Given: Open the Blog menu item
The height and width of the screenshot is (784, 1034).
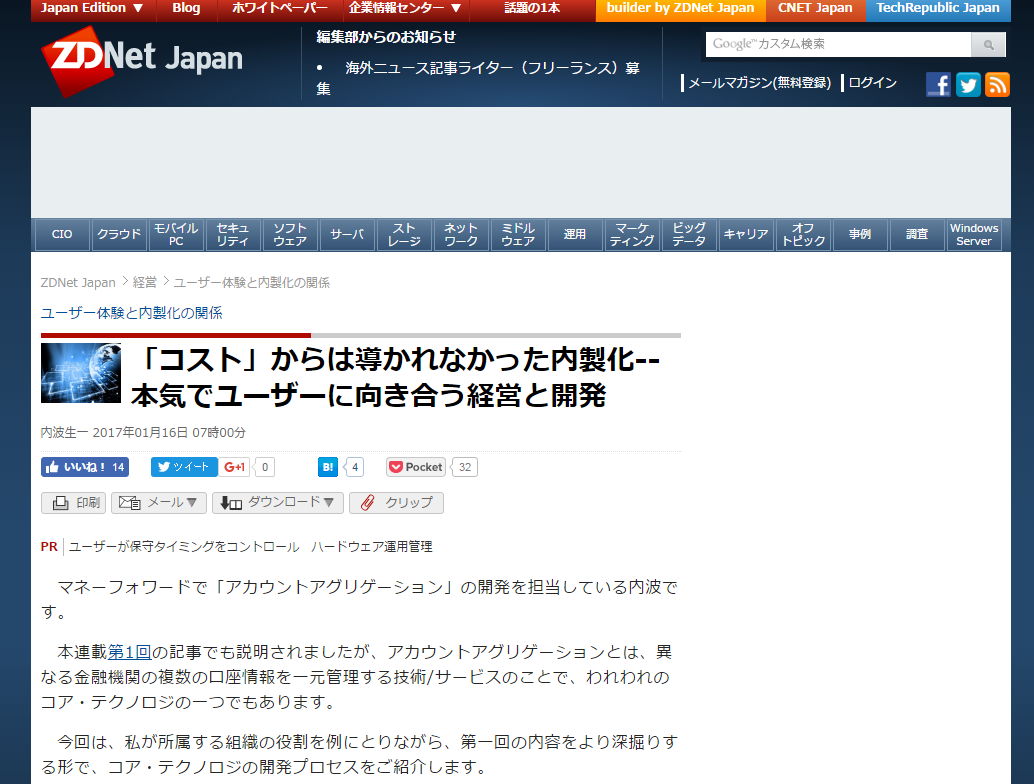Looking at the screenshot, I should tap(187, 9).
